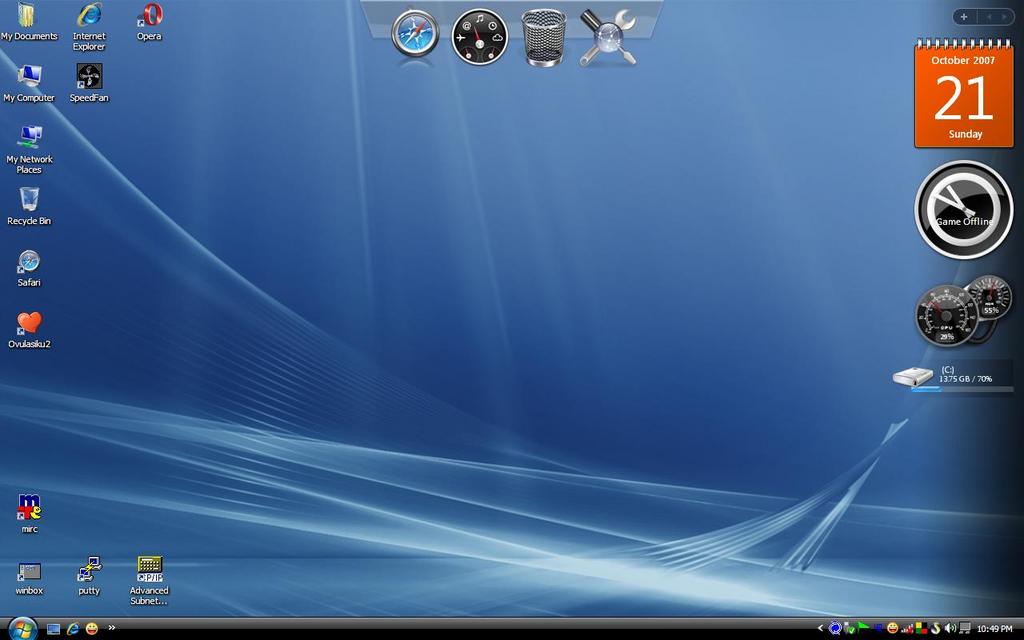Click the Show Desktop quick launch icon
This screenshot has width=1024, height=640.
click(54, 628)
